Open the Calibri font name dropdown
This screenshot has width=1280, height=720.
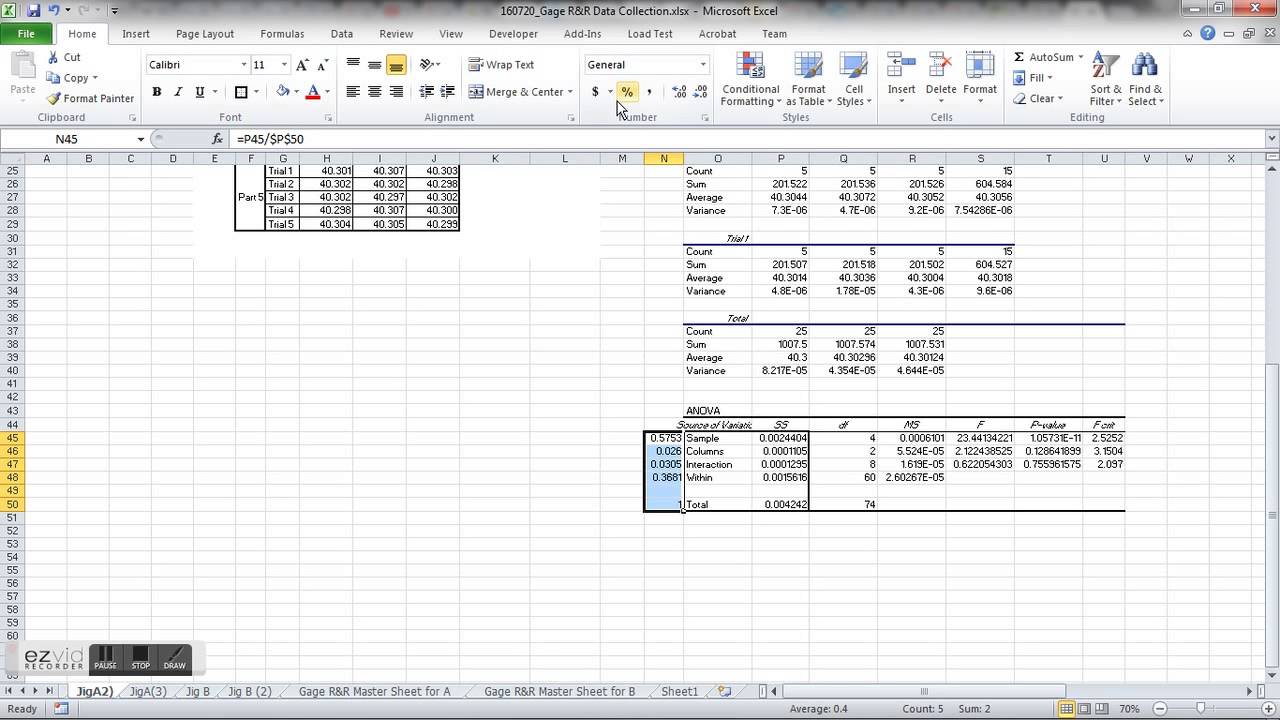[x=243, y=65]
